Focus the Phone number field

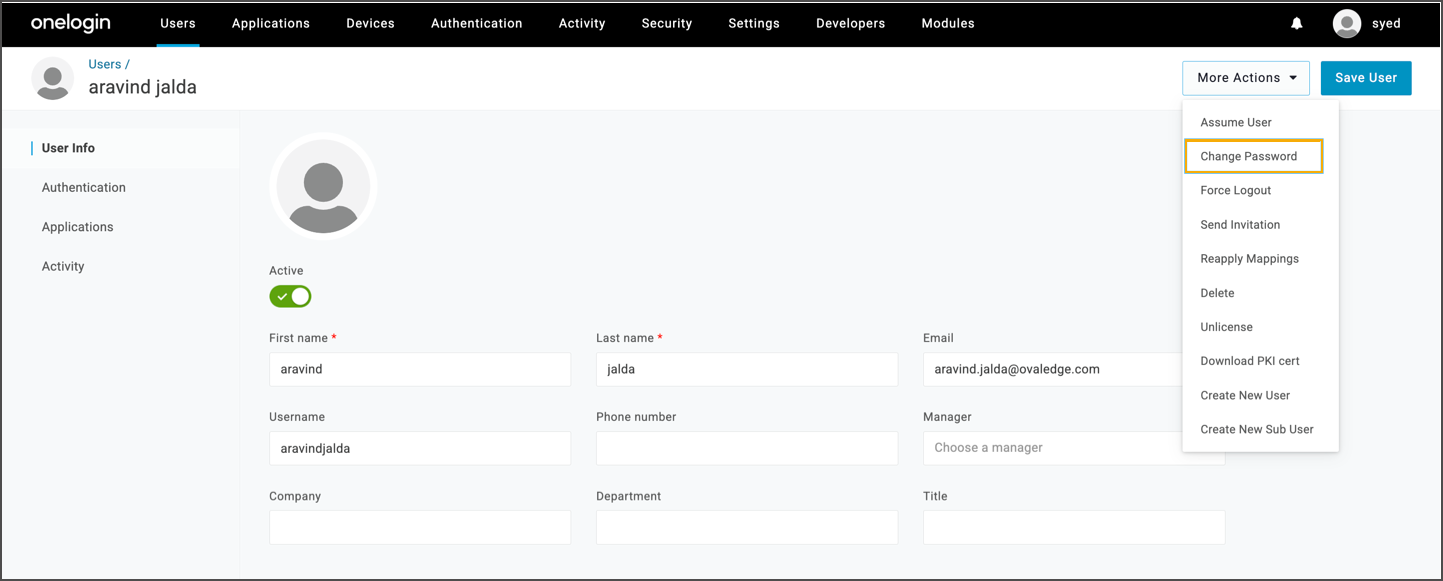(x=747, y=448)
